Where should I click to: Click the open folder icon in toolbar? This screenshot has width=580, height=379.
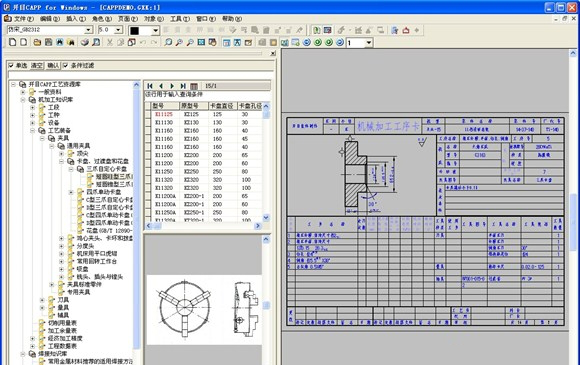coord(37,42)
